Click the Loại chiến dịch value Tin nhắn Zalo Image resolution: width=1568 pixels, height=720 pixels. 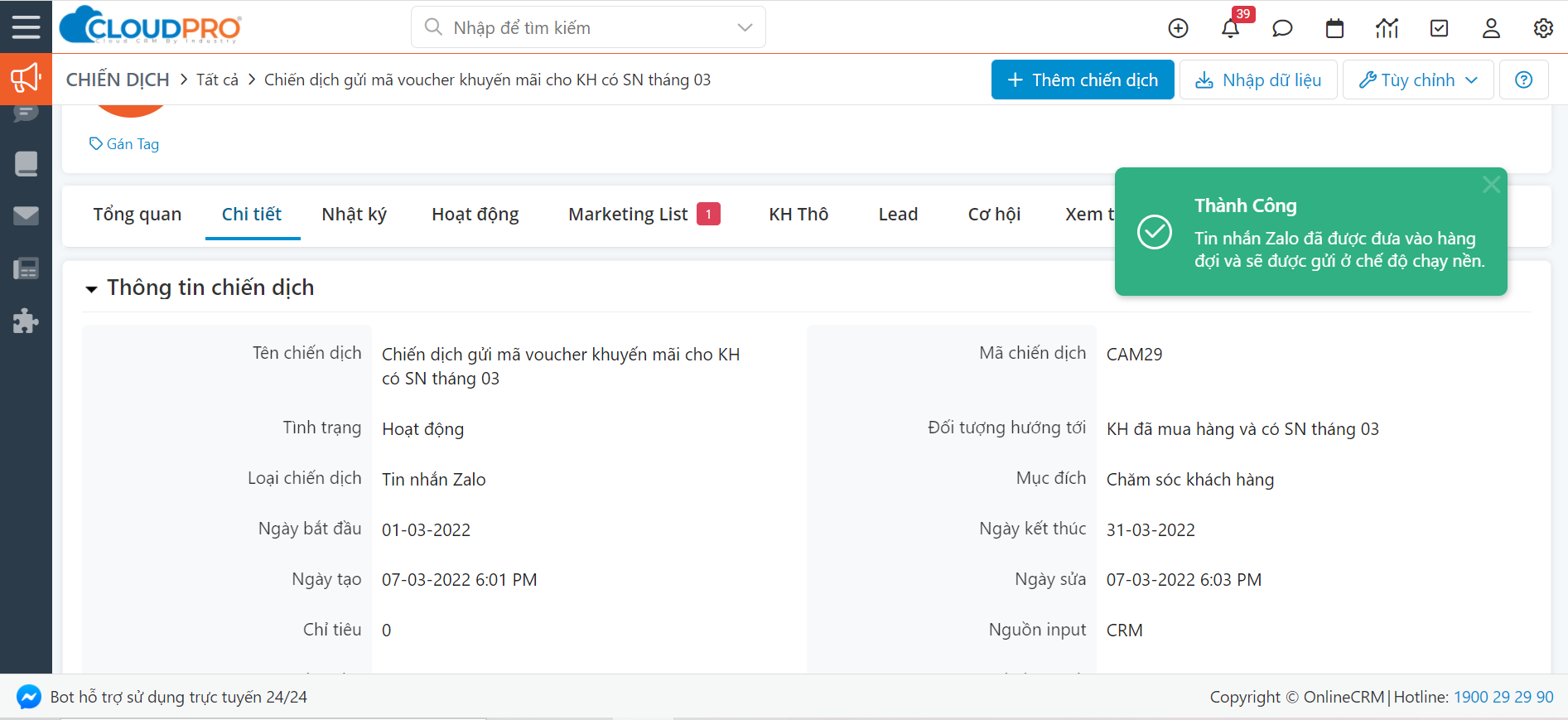coord(433,480)
